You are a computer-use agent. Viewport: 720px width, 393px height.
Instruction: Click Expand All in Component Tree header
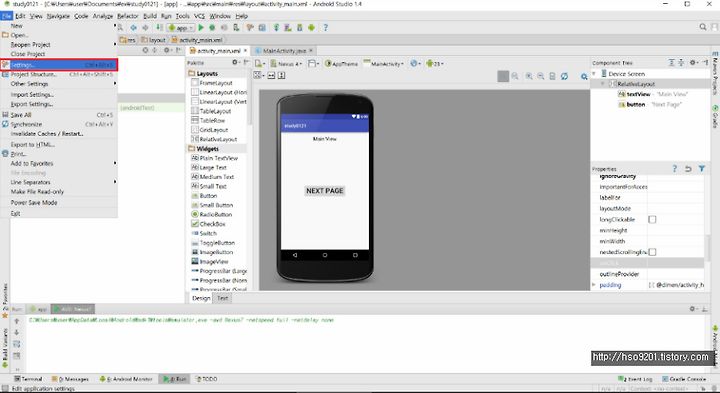671,62
